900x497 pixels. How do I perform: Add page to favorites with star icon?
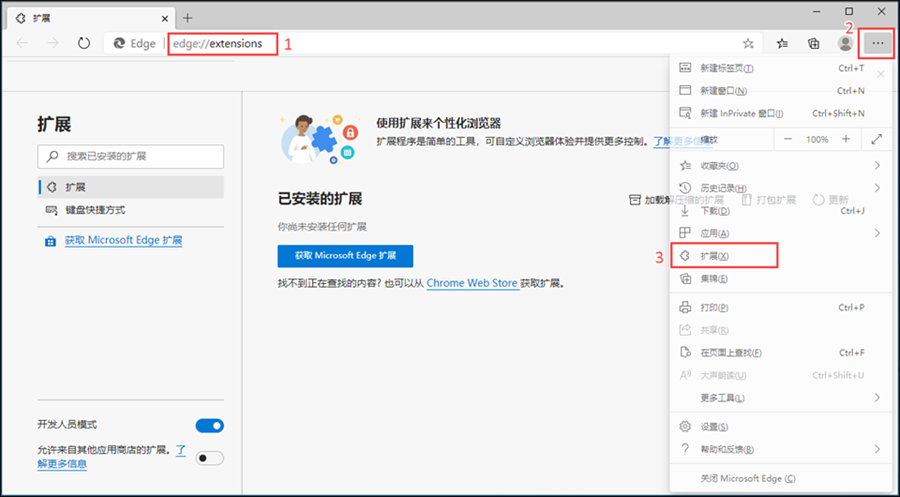coord(748,43)
